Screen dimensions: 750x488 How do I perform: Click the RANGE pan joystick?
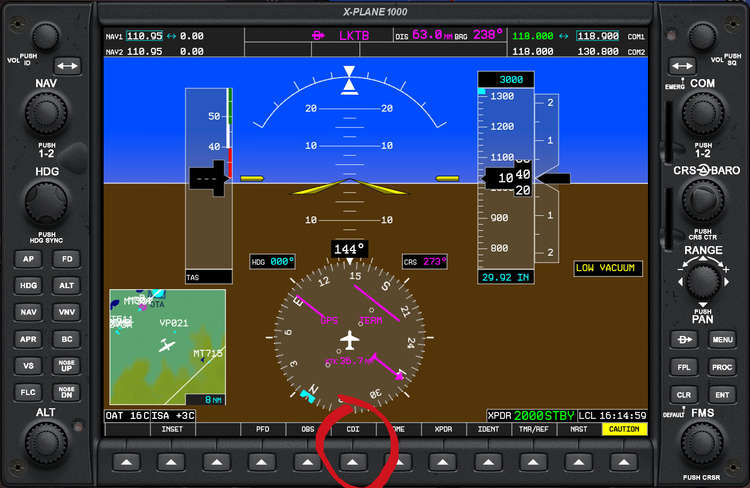click(703, 282)
